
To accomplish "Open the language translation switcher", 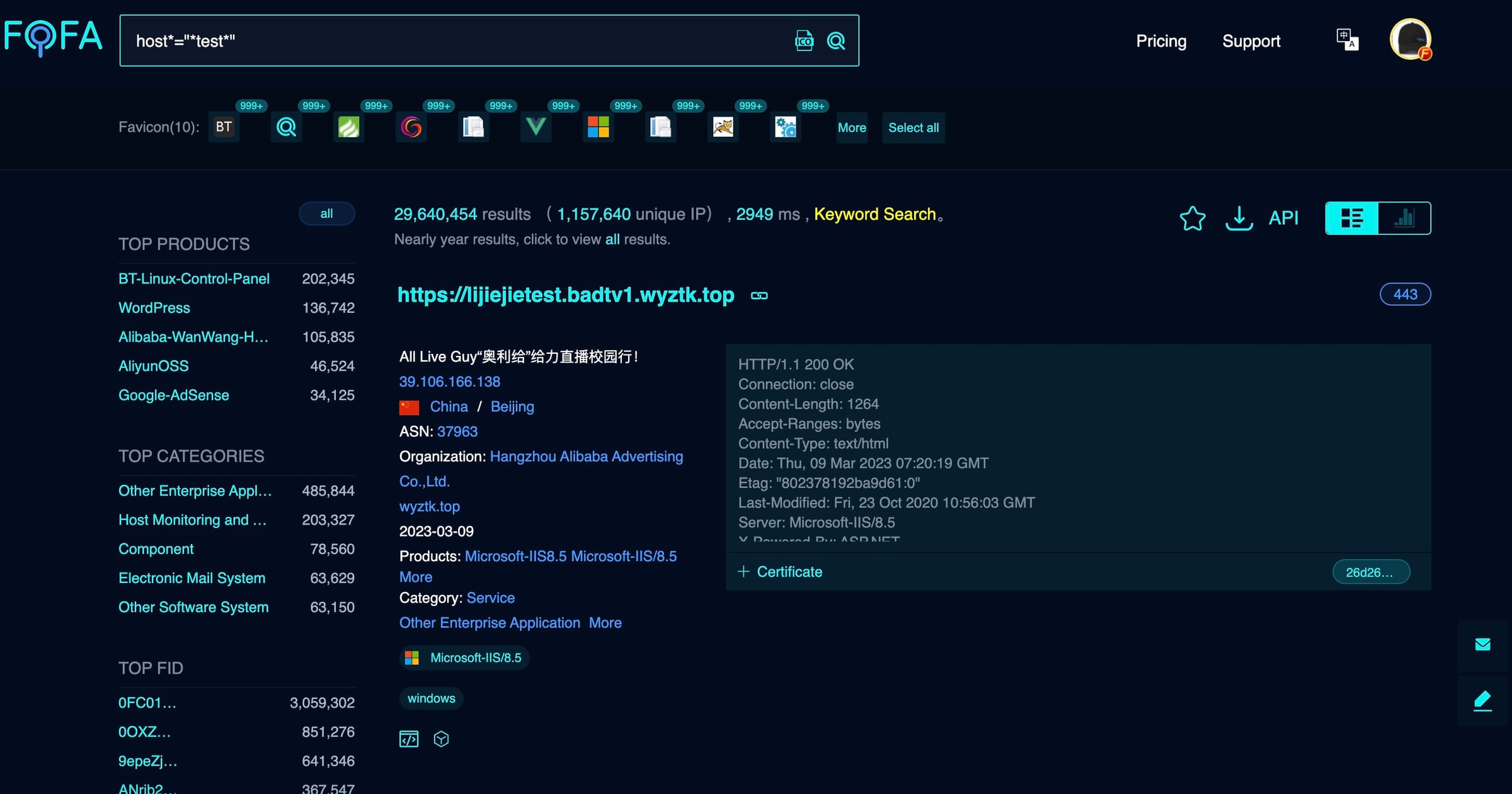I will tap(1347, 40).
